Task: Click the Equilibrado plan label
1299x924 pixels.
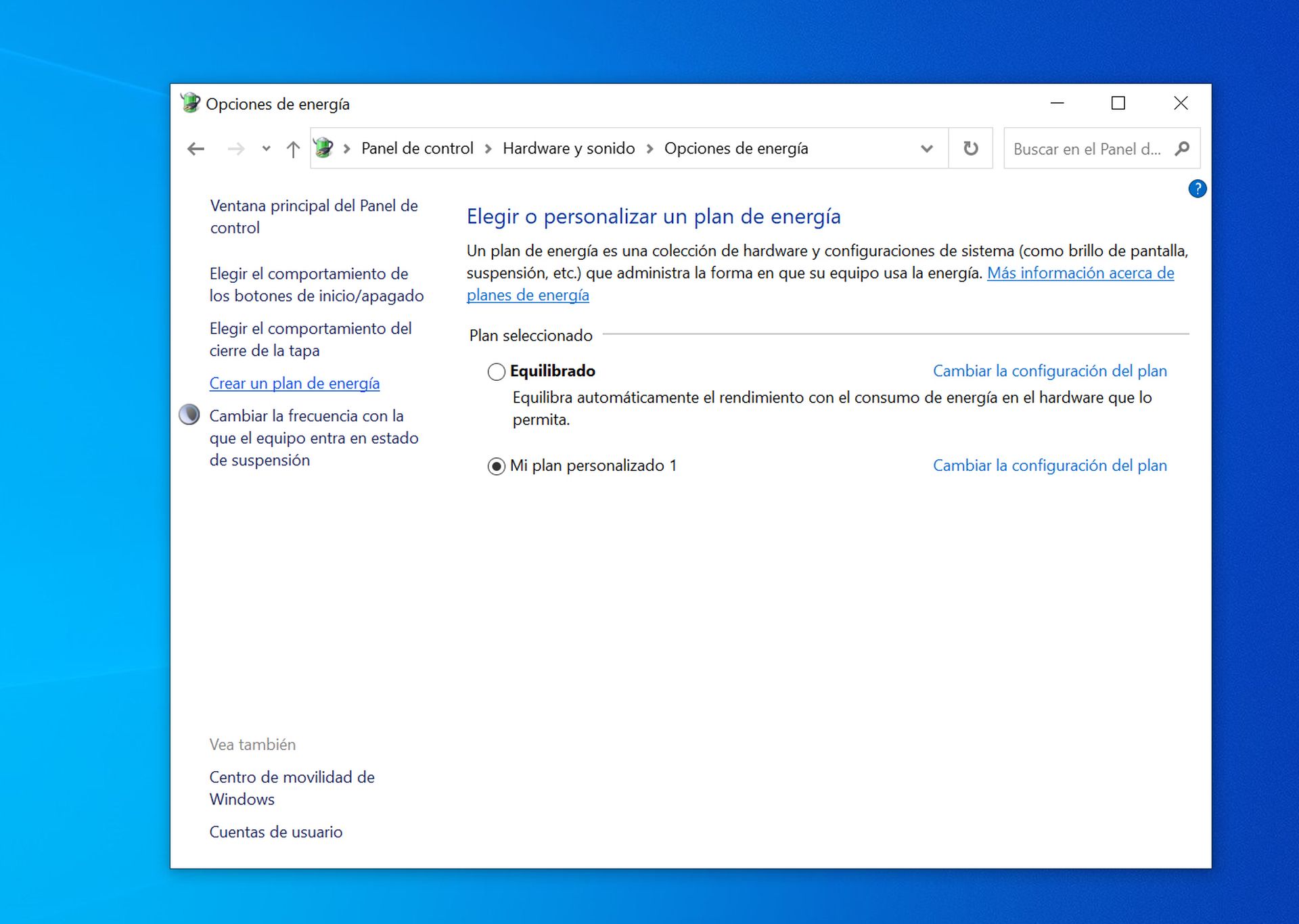Action: 552,371
